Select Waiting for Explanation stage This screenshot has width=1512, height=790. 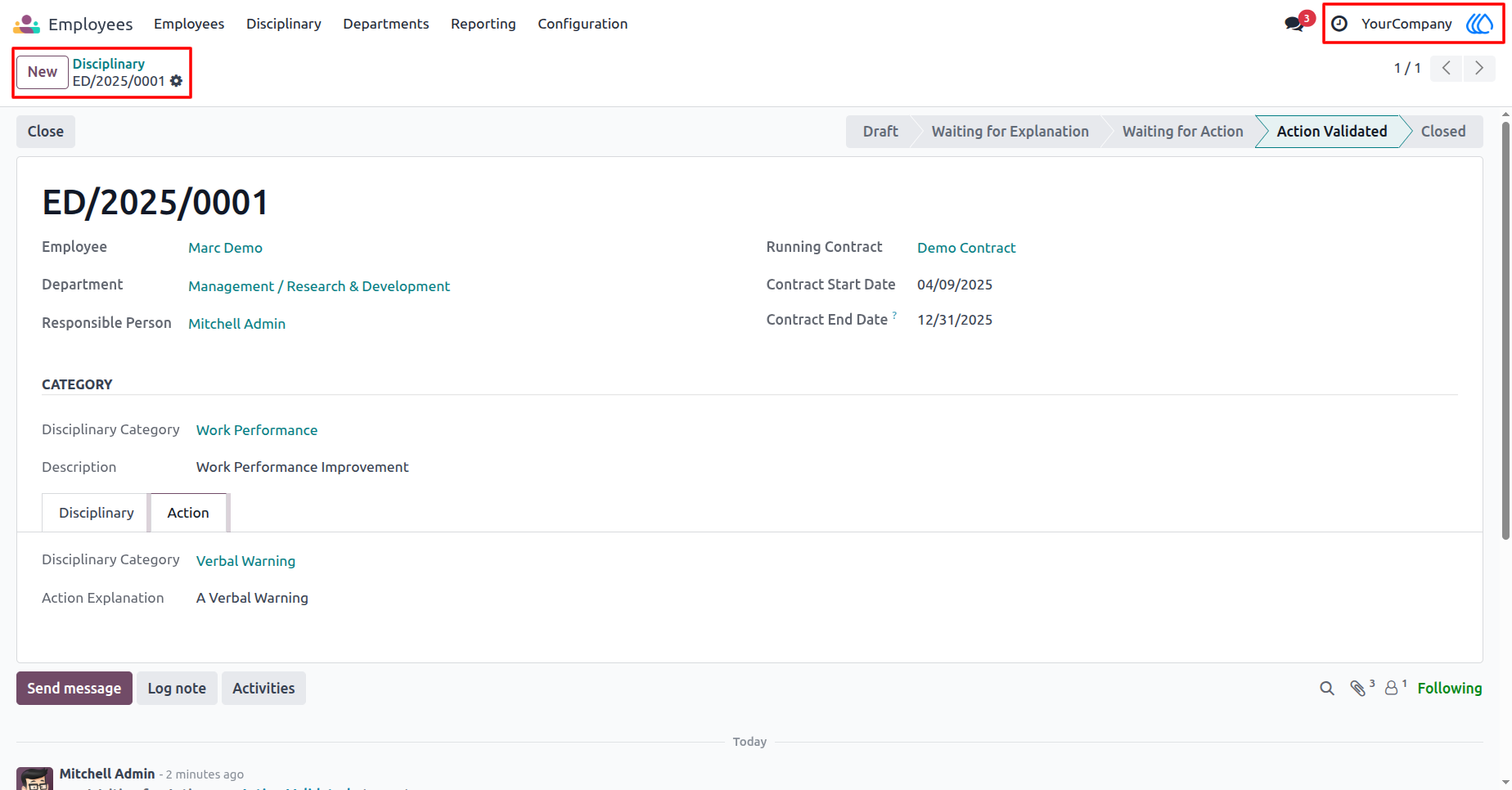tap(1010, 132)
